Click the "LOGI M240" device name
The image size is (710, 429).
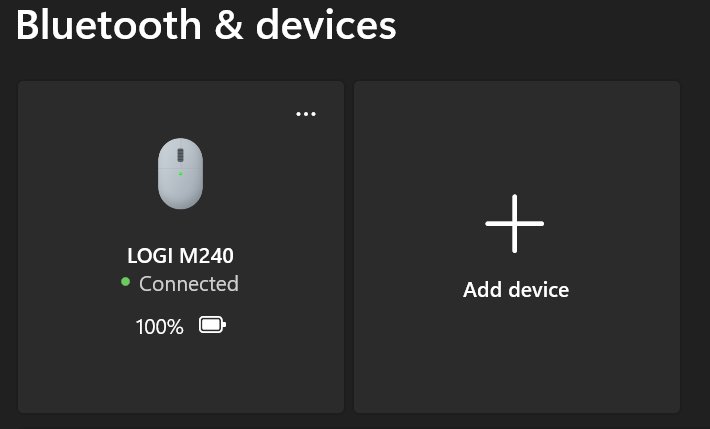pos(180,255)
